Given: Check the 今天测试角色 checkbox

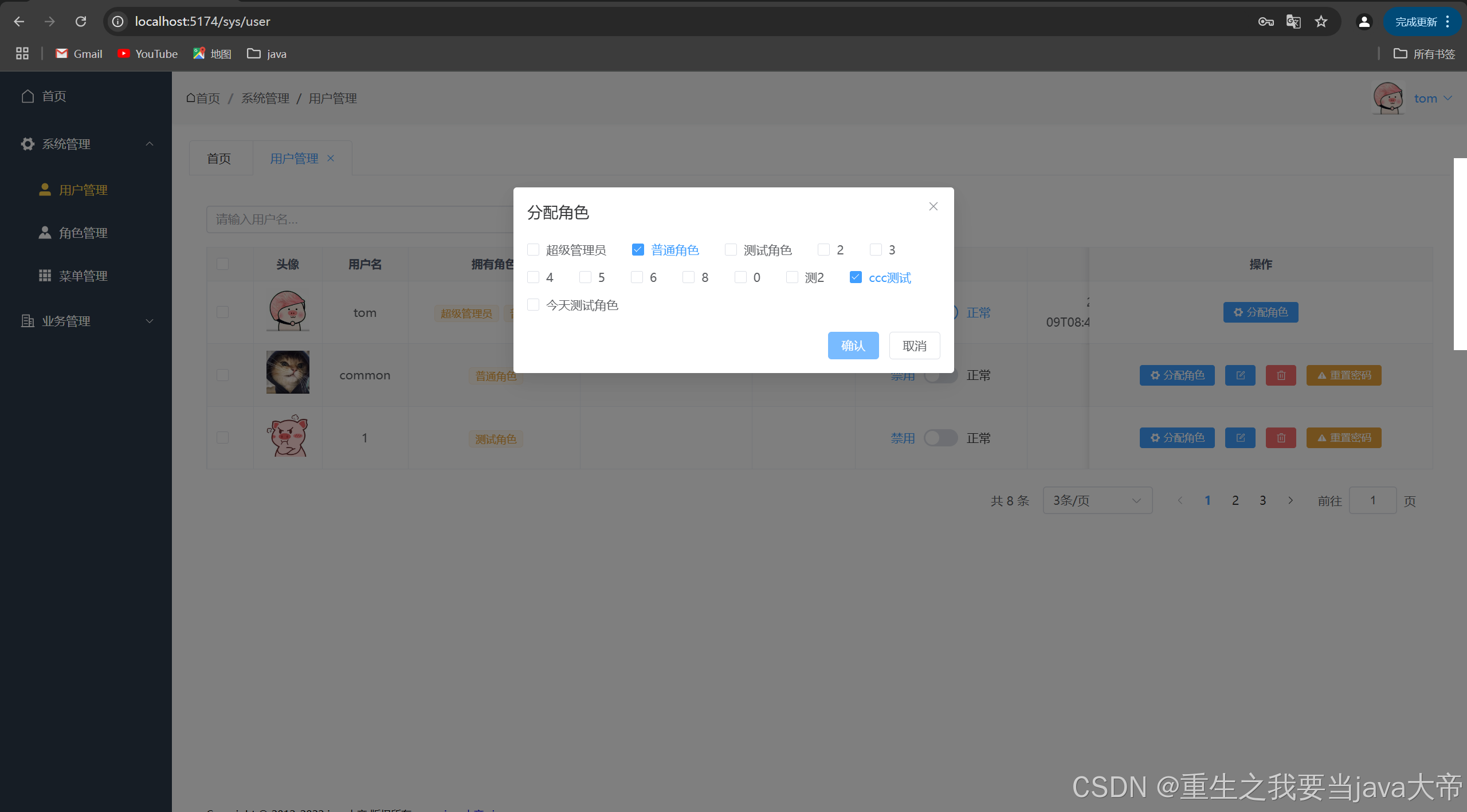Looking at the screenshot, I should [x=533, y=305].
